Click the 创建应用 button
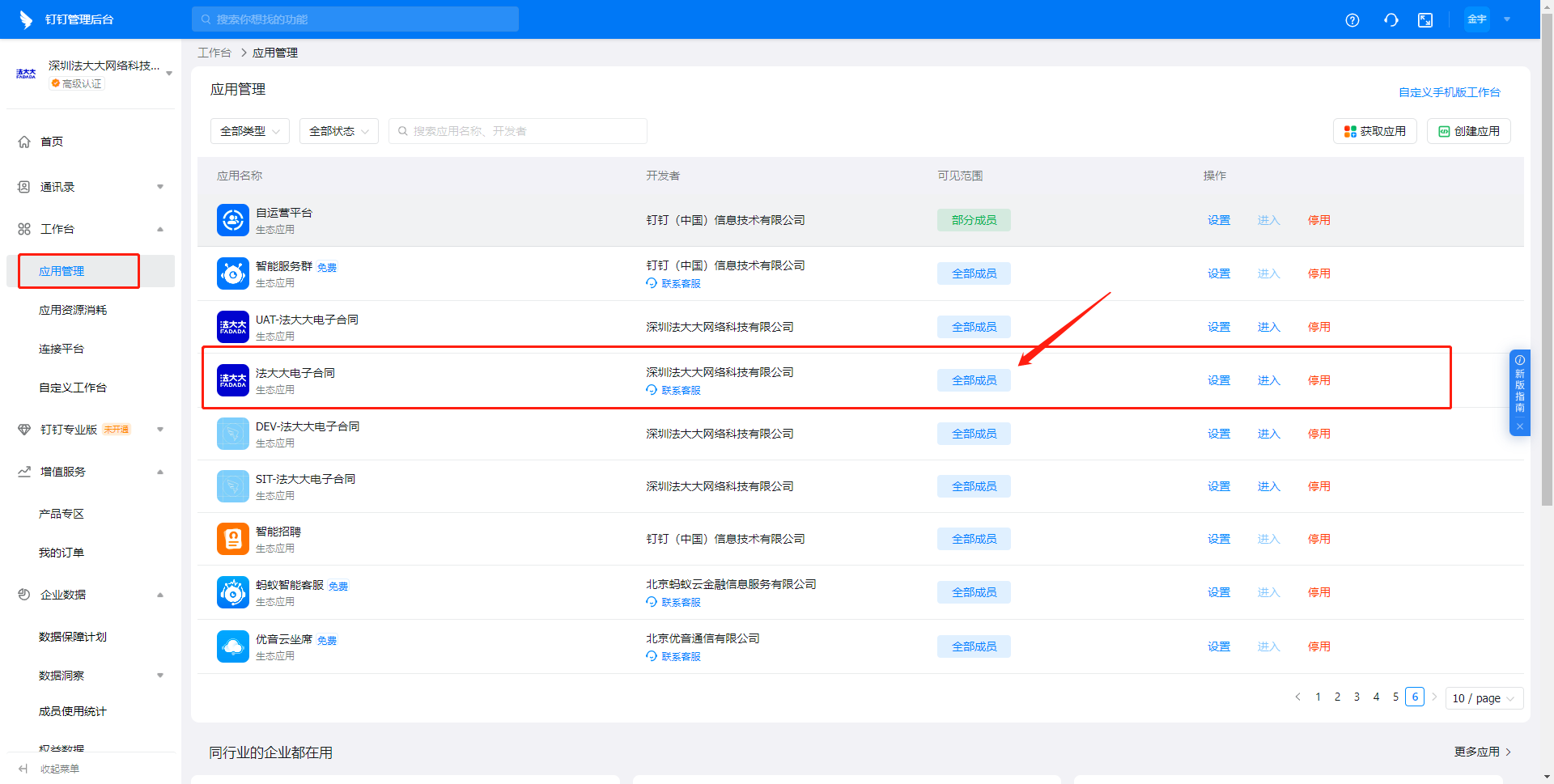 tap(1468, 131)
